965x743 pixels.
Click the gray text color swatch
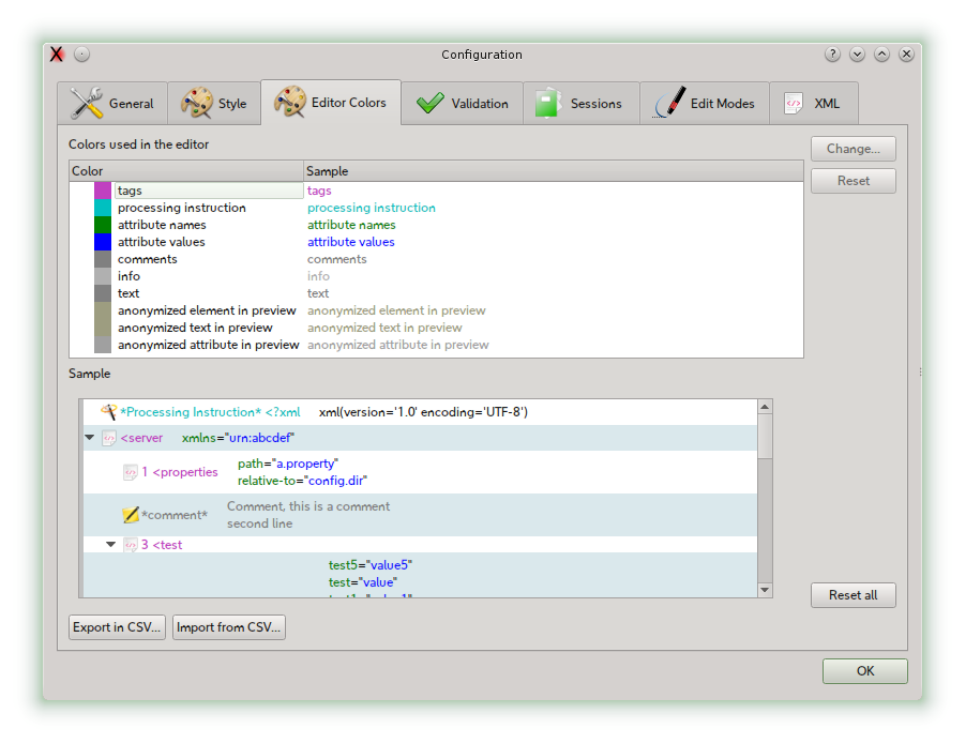103,294
